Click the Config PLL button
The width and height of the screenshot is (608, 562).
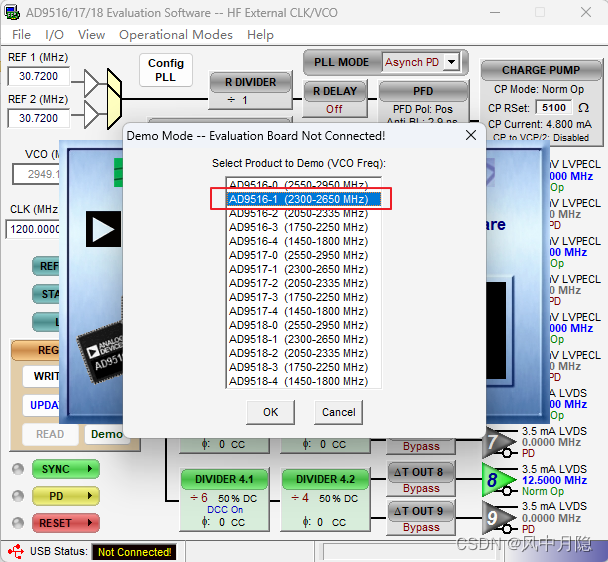pyautogui.click(x=166, y=70)
